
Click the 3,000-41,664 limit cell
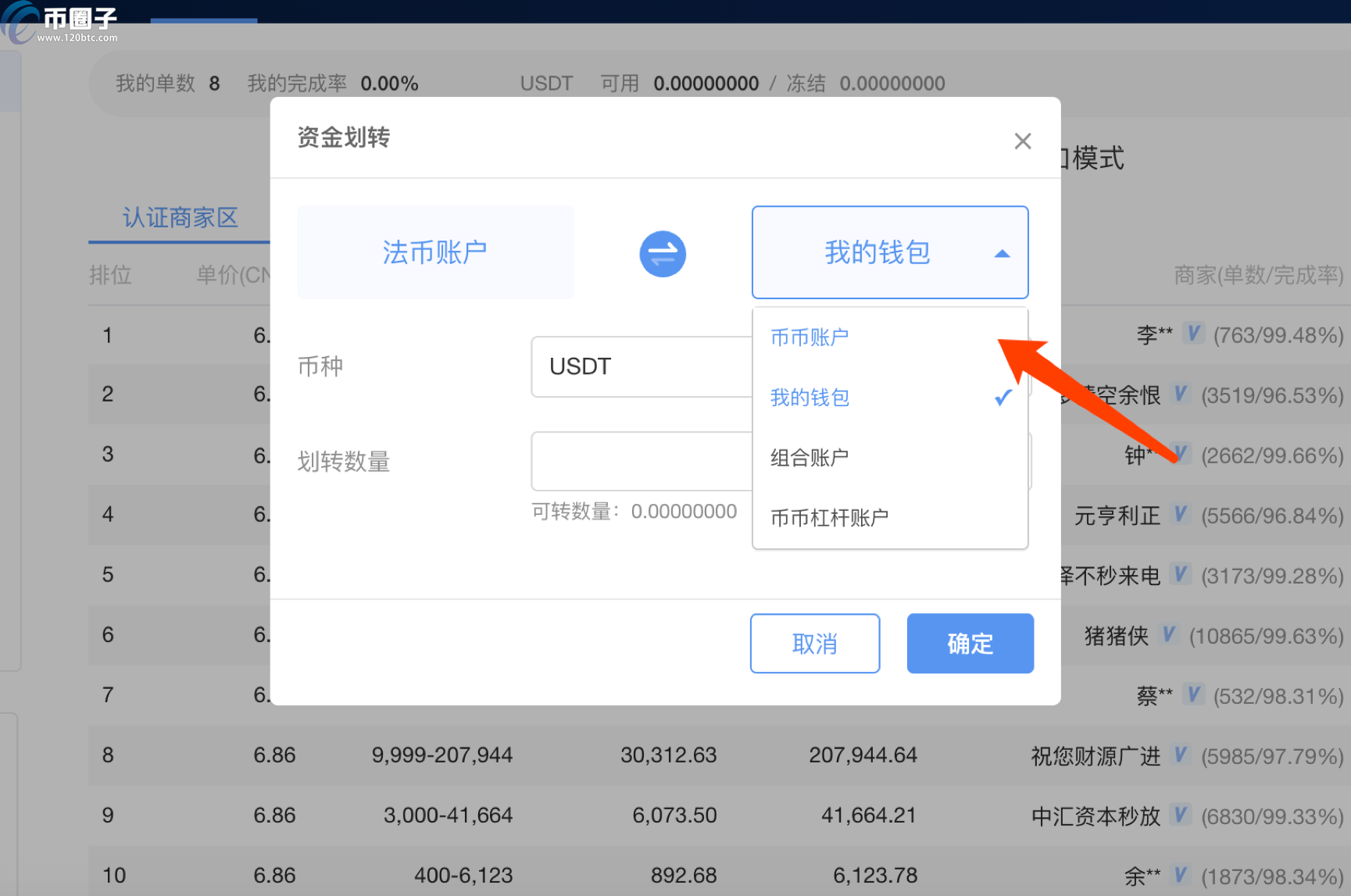pos(448,816)
